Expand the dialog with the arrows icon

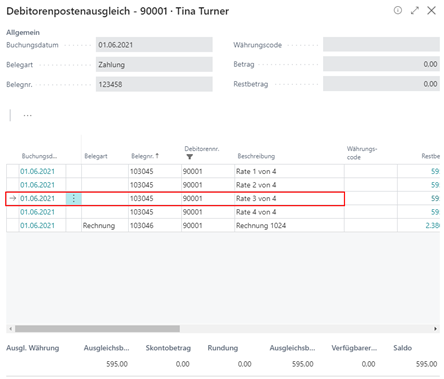click(x=415, y=10)
